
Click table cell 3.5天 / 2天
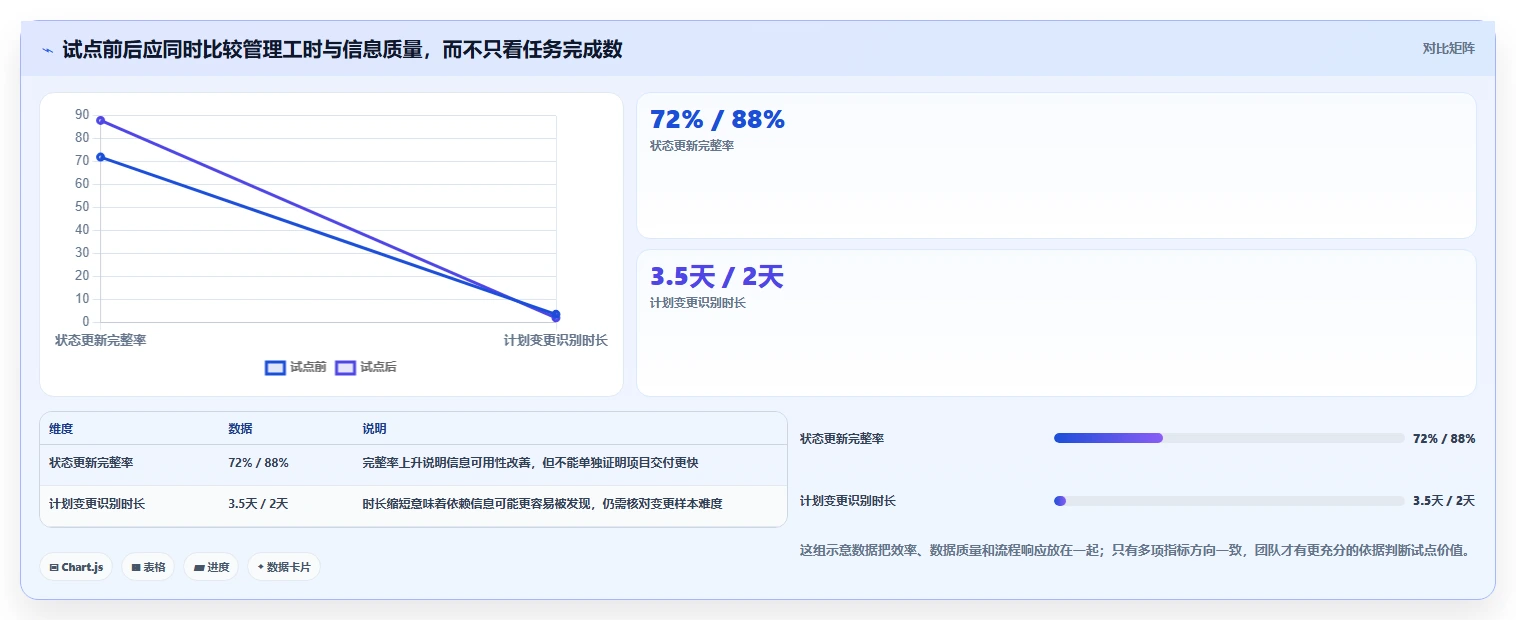[x=258, y=504]
